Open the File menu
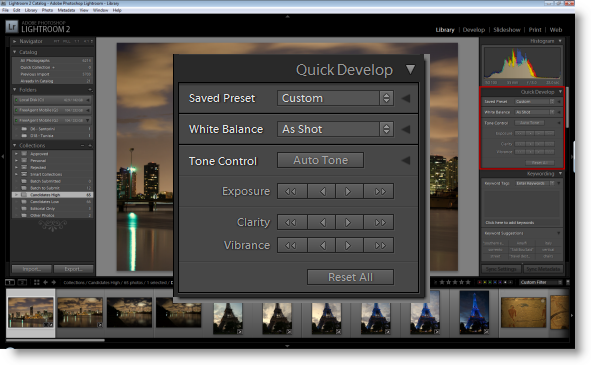The height and width of the screenshot is (365, 591). [x=6, y=10]
